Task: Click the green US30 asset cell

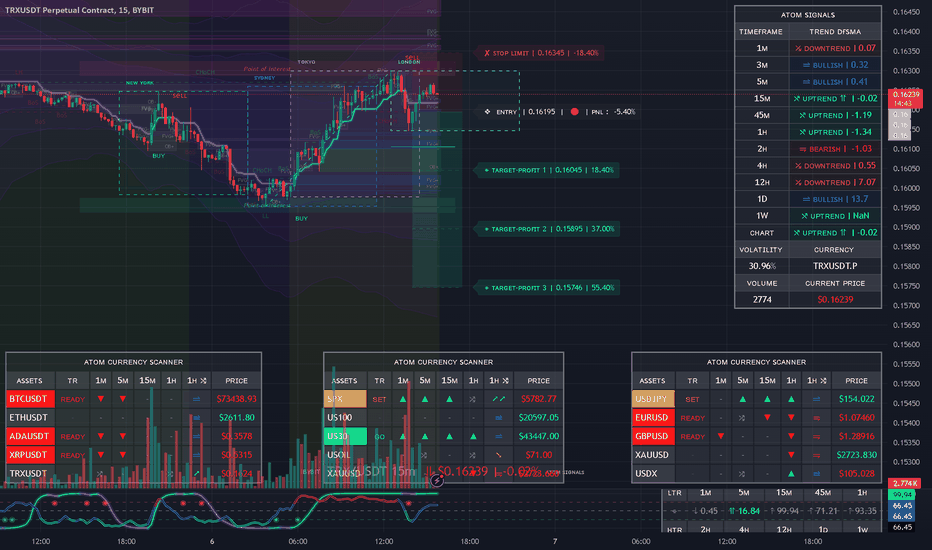Action: (345, 436)
